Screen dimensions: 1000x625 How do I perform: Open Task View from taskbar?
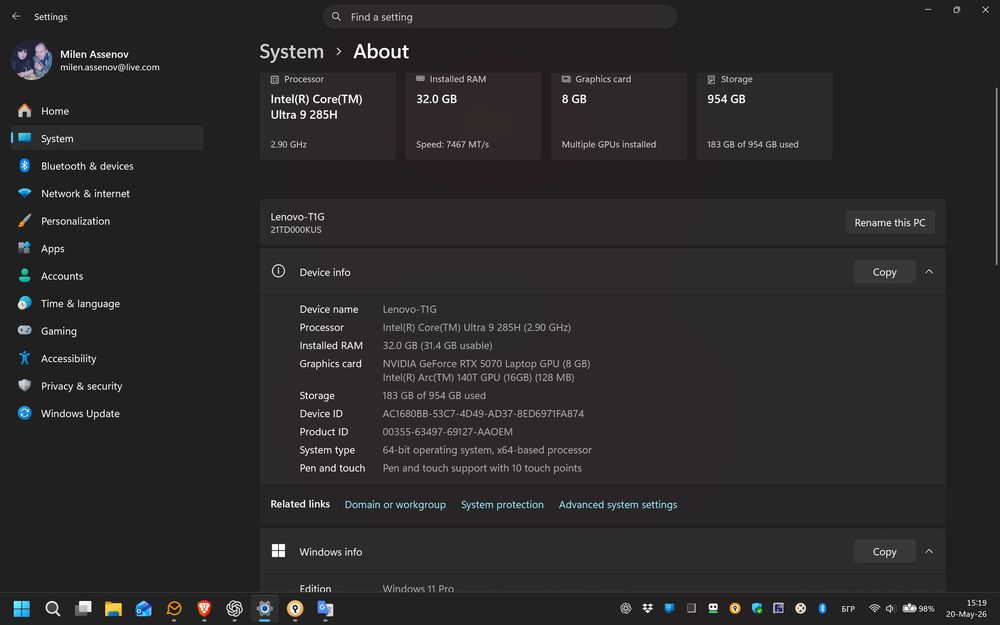(x=83, y=608)
